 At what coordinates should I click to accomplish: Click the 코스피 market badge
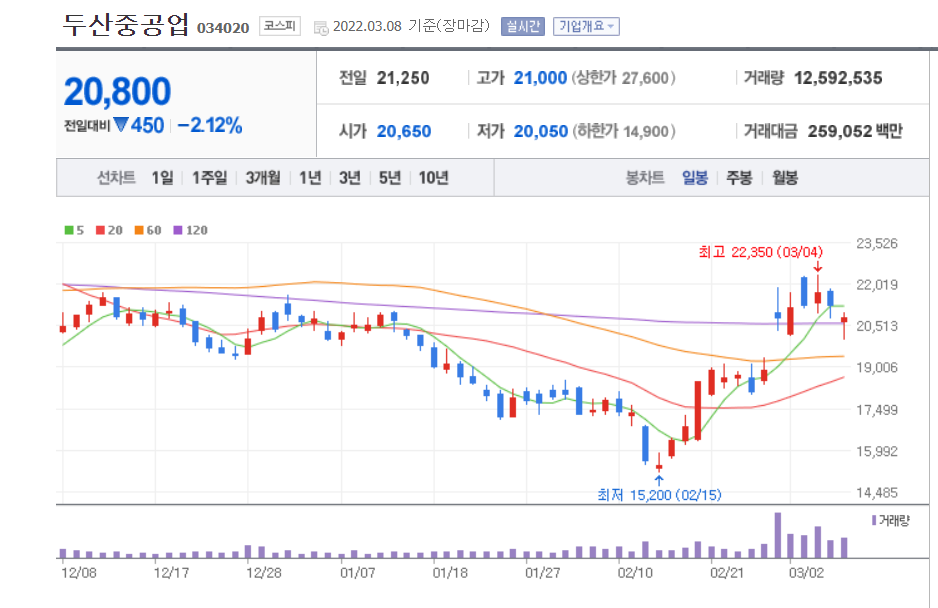pos(279,26)
